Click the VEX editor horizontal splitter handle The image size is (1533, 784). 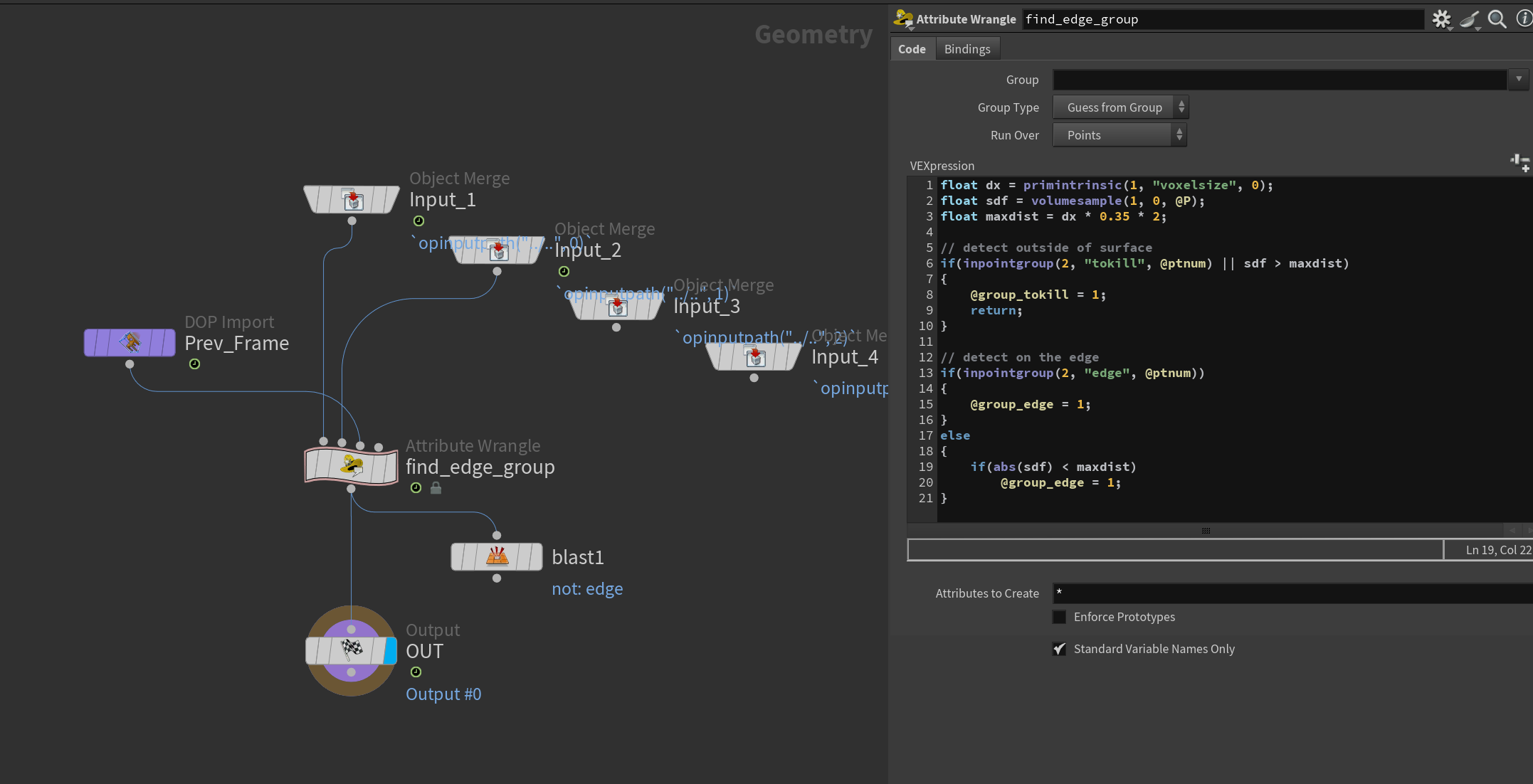(1206, 531)
